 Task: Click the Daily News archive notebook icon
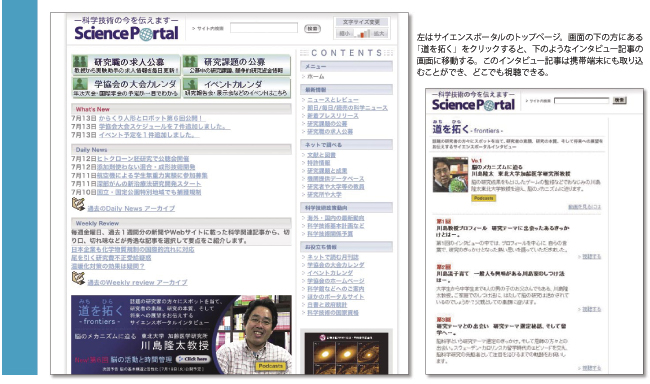78,204
